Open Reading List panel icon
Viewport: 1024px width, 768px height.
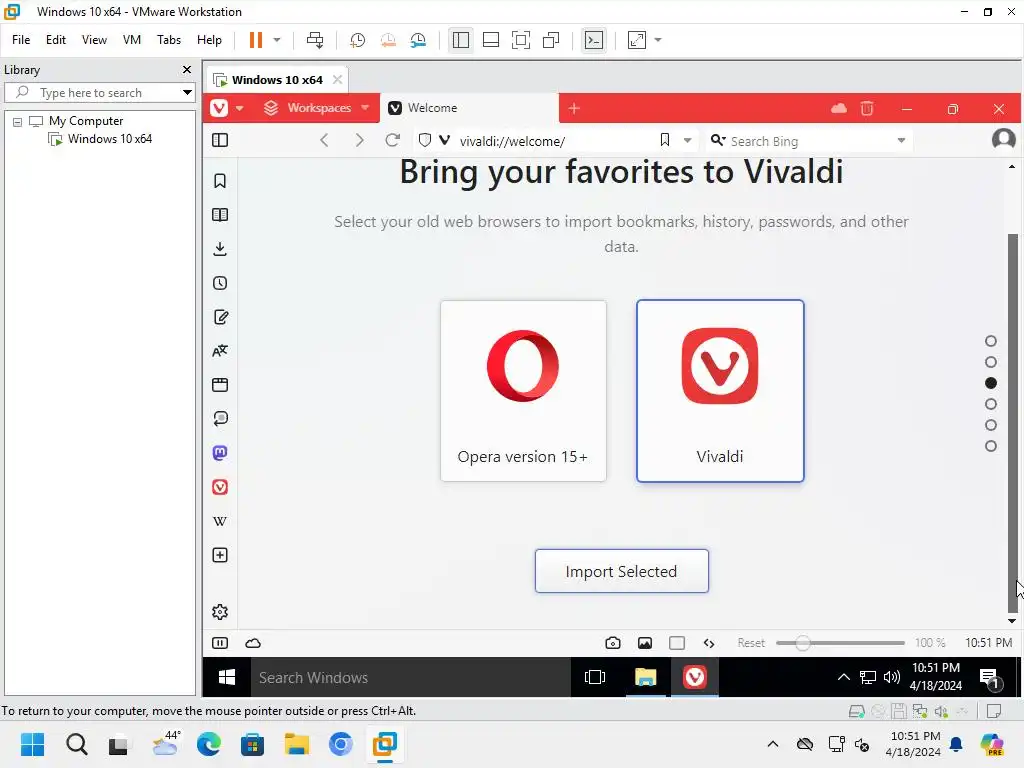click(x=220, y=215)
